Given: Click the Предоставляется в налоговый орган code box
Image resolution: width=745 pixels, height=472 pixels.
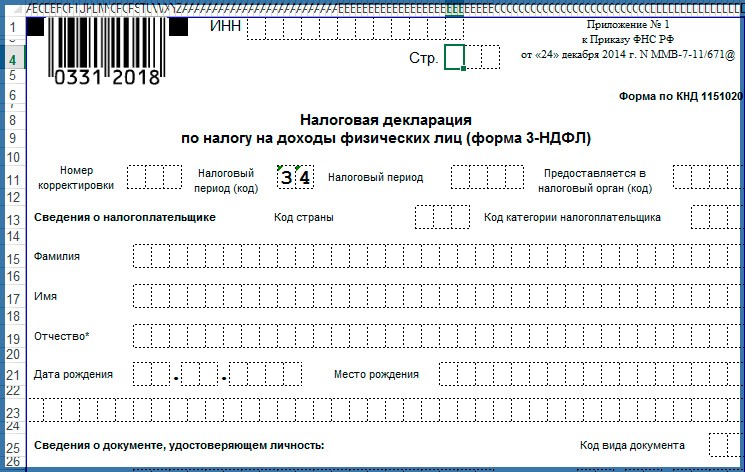Looking at the screenshot, I should [707, 178].
